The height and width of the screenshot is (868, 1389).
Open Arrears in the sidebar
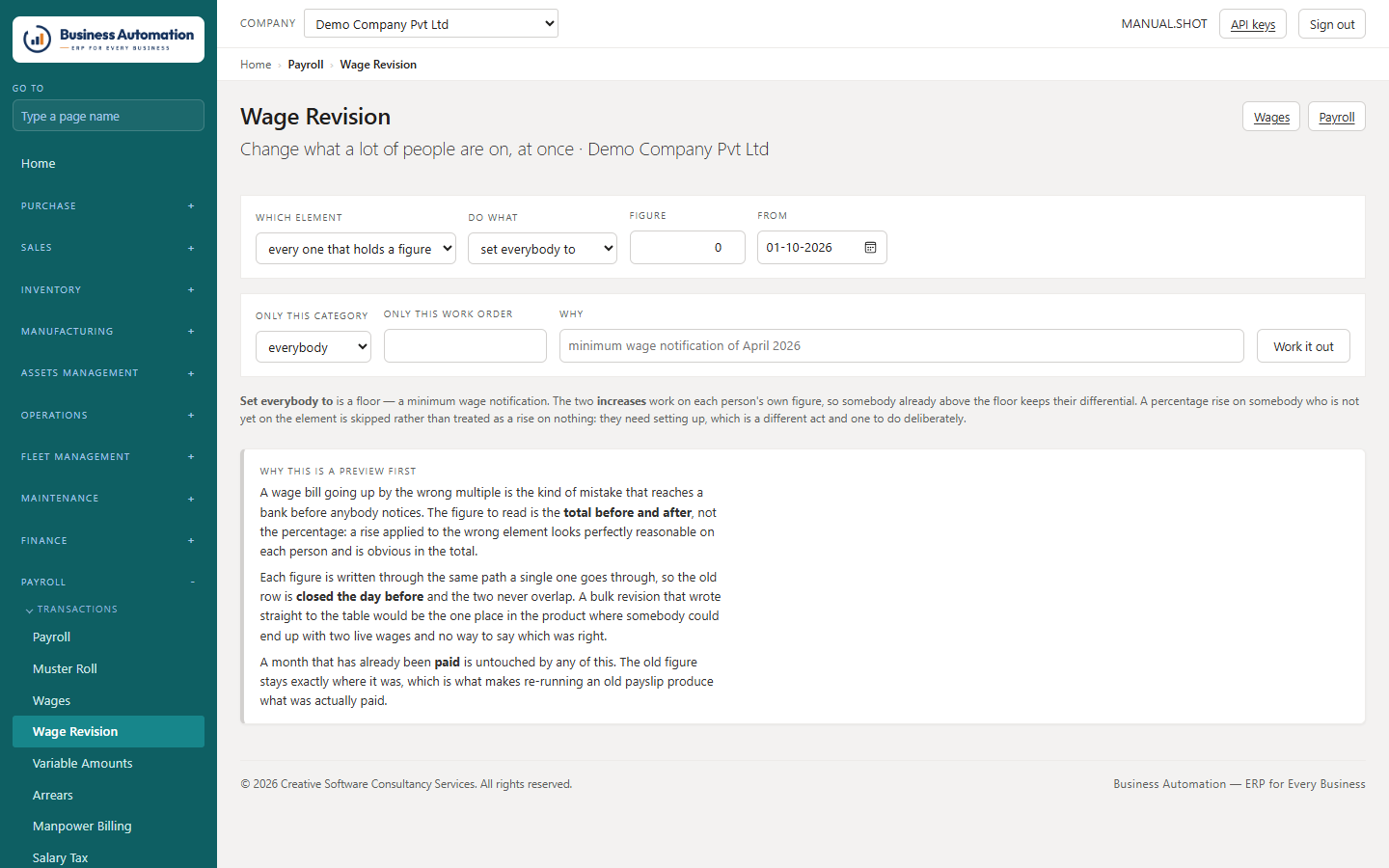108,796
